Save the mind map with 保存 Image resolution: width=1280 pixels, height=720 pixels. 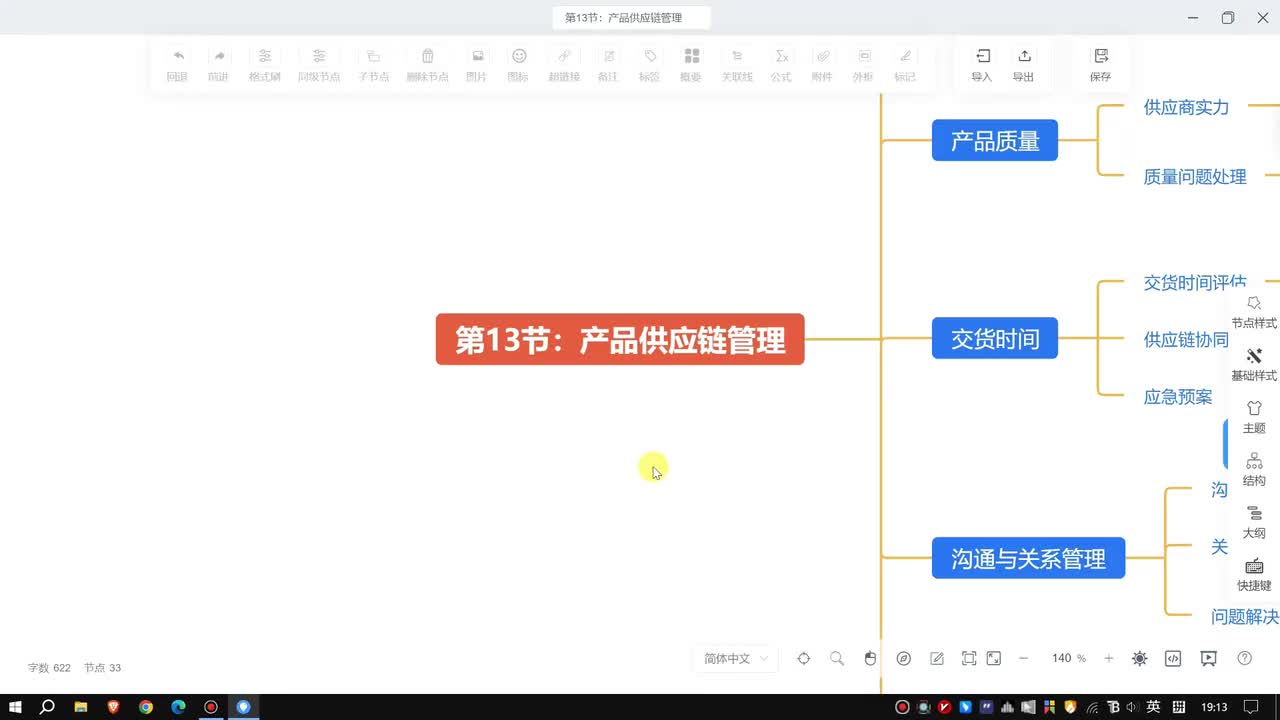(x=1101, y=64)
